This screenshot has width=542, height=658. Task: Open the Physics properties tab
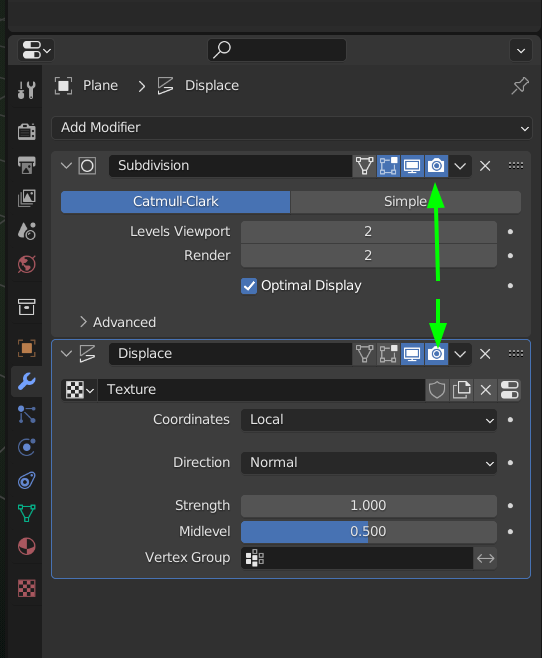[x=26, y=447]
